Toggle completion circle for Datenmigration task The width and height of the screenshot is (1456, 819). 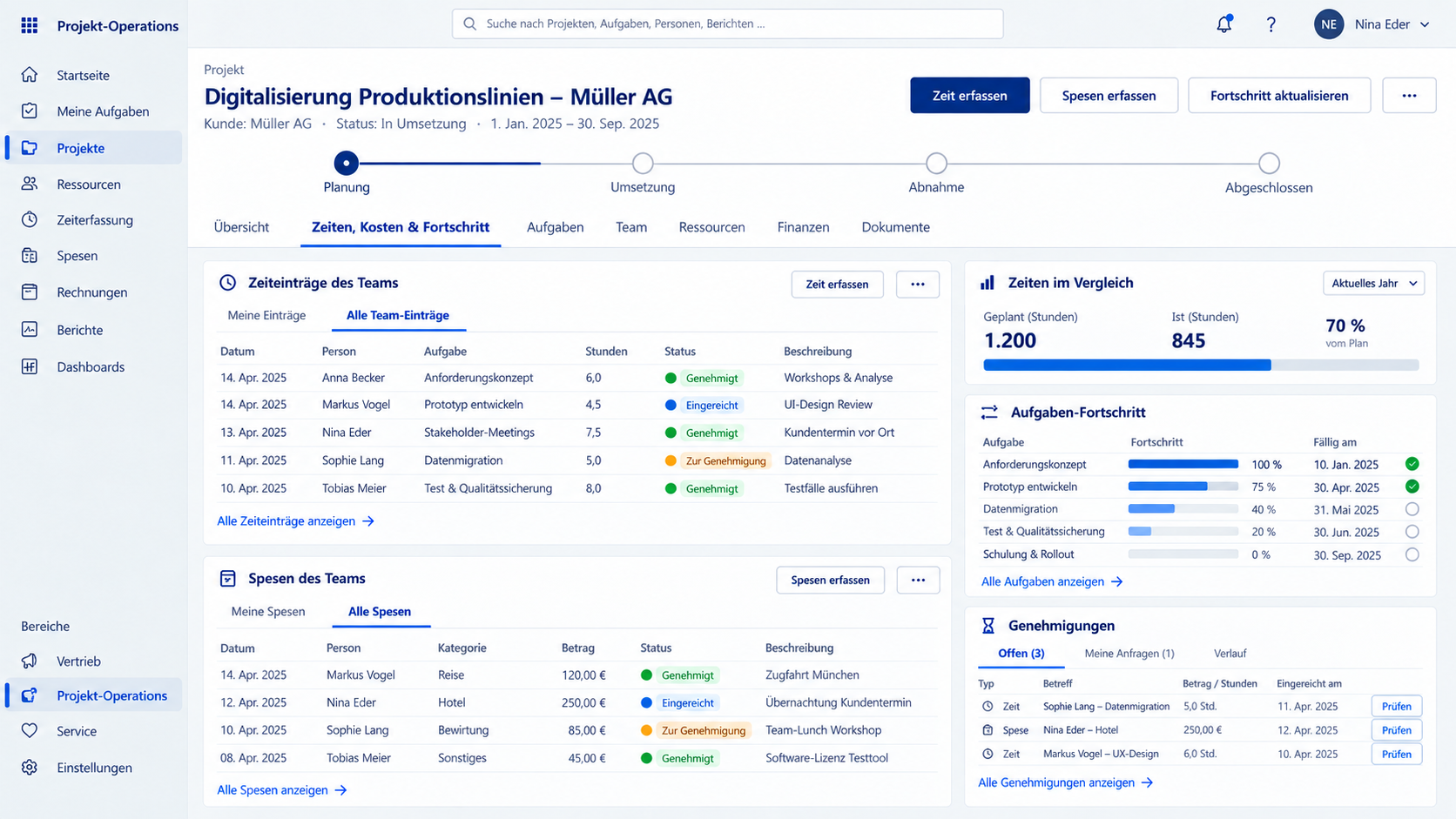pos(1412,509)
